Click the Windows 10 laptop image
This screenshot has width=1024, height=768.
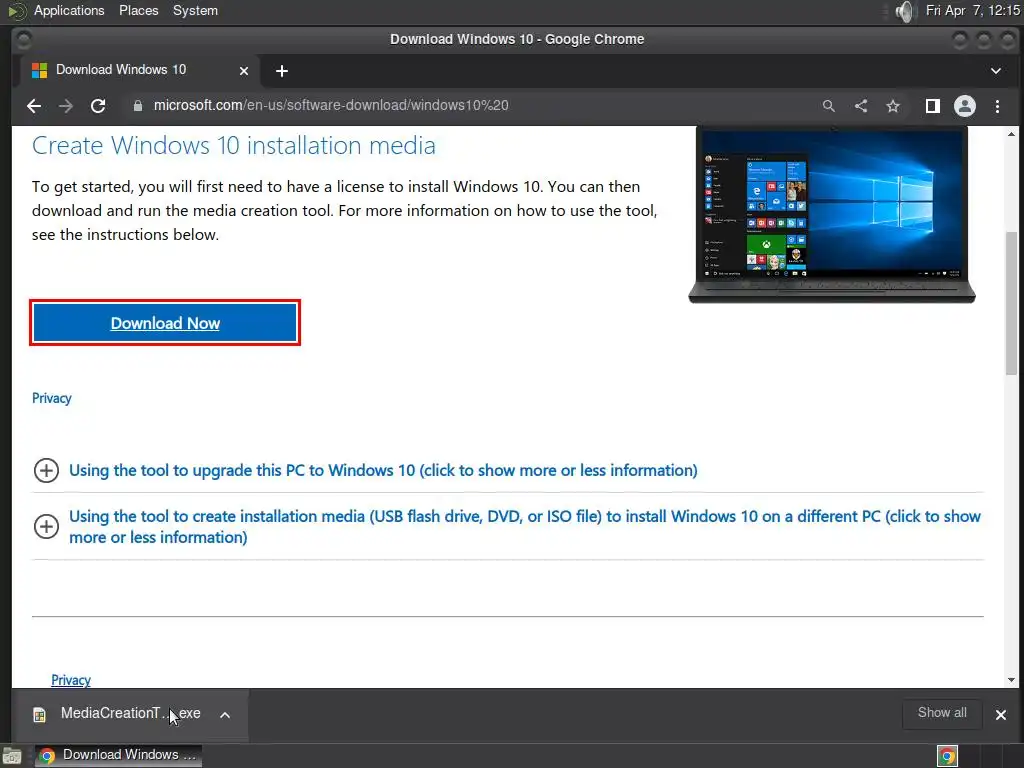(832, 215)
